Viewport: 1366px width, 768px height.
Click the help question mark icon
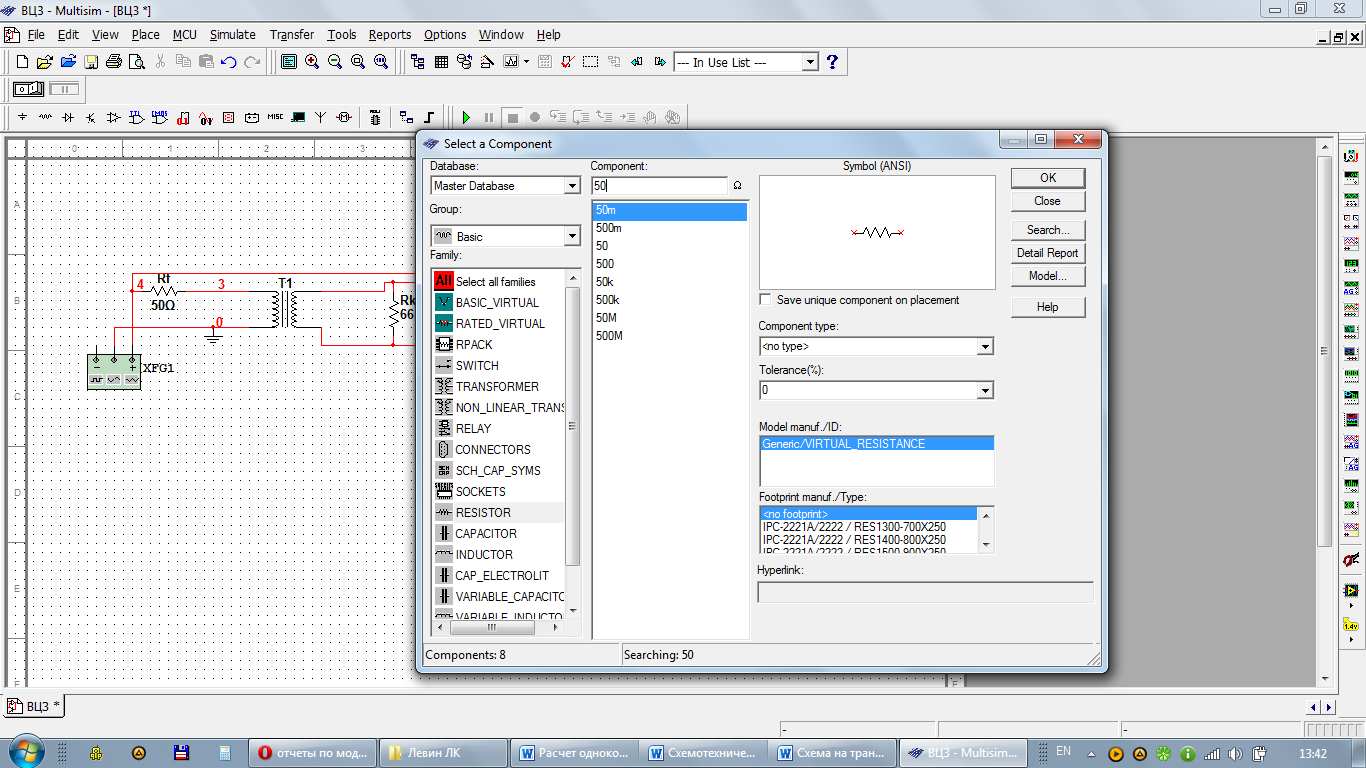tap(832, 62)
